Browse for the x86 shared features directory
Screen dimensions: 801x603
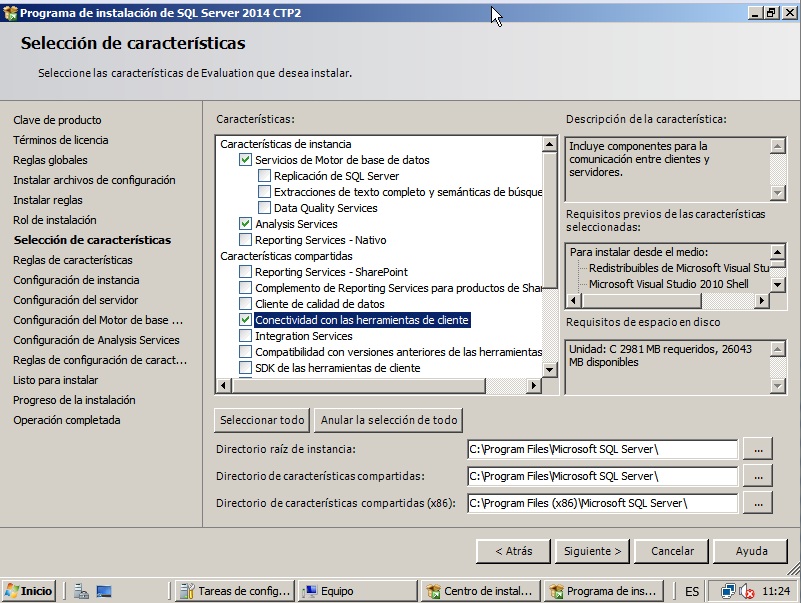tap(759, 504)
